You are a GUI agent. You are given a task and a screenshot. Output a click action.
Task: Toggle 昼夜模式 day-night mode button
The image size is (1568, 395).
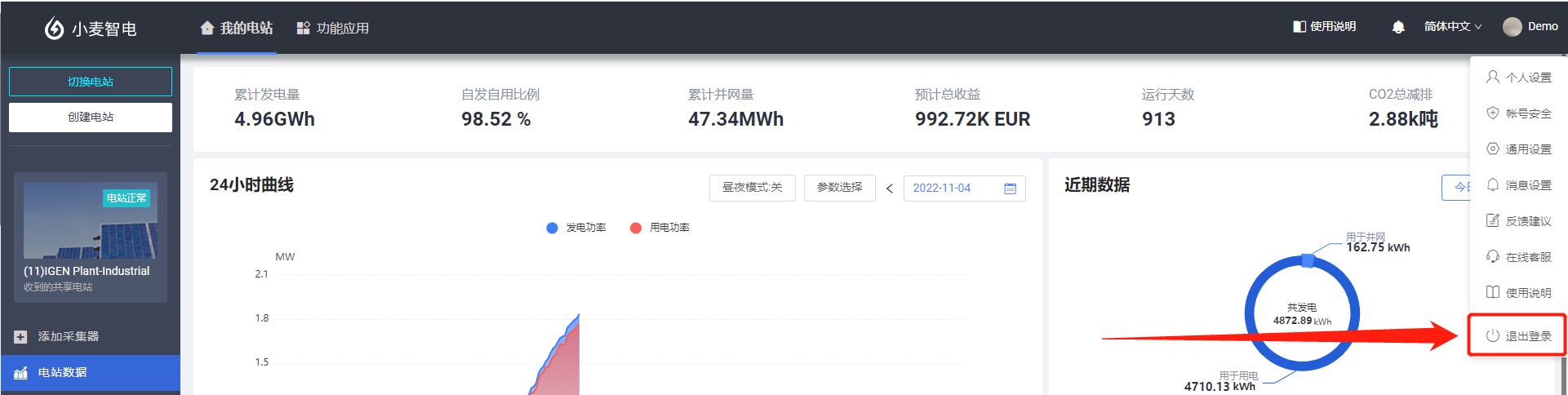(752, 188)
